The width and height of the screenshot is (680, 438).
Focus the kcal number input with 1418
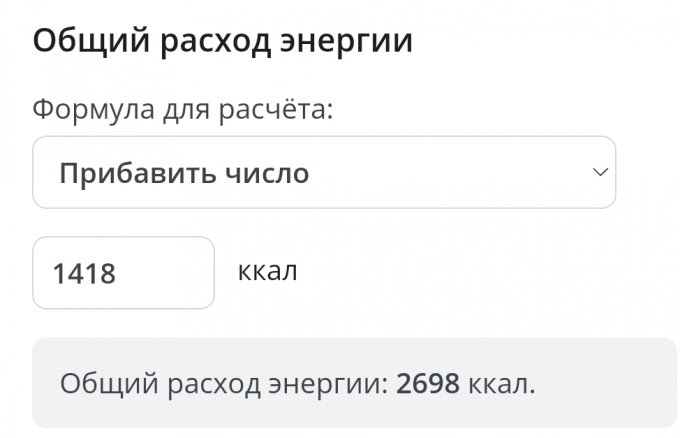(x=123, y=273)
